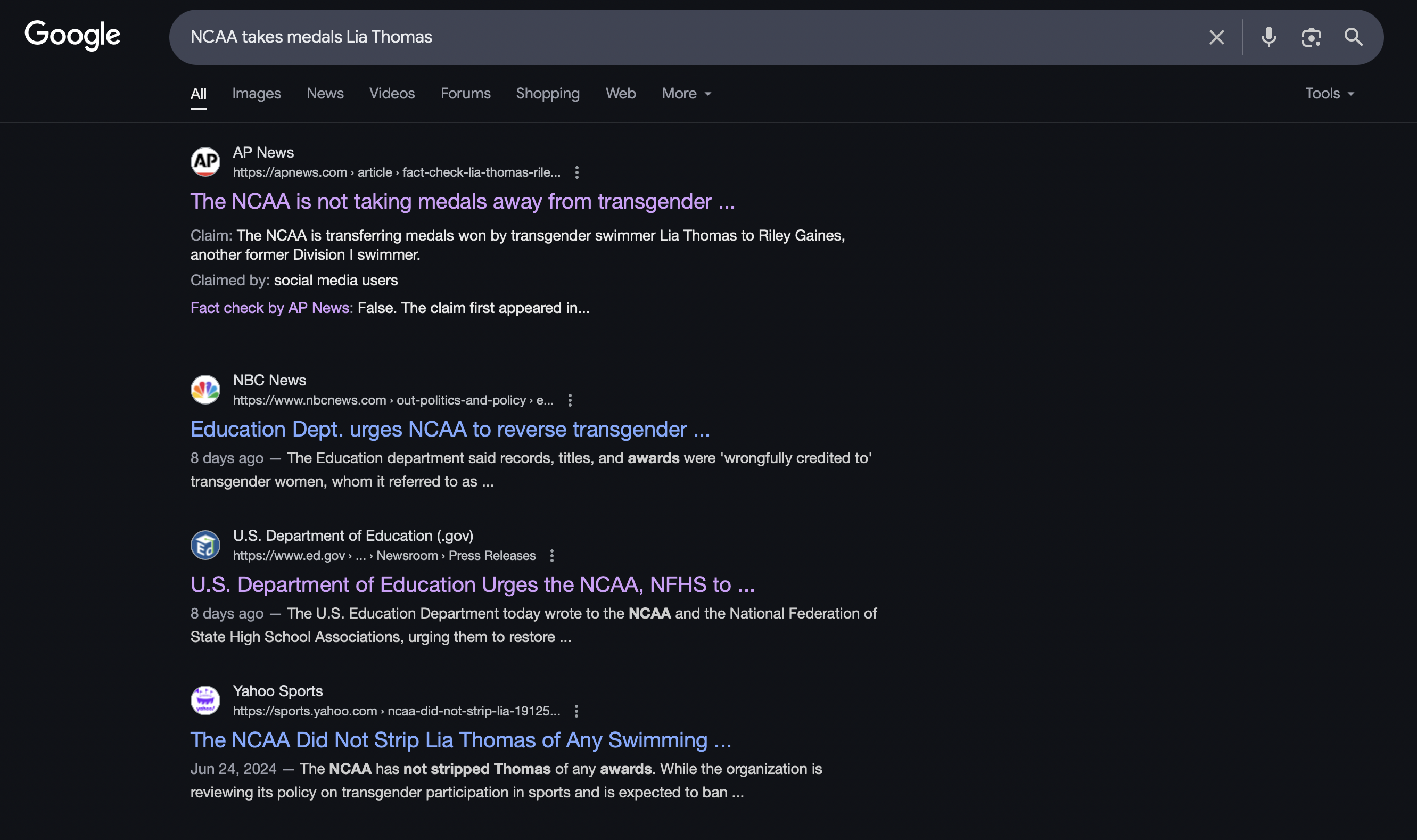
Task: Click the Yahoo Sports favicon
Action: (205, 700)
